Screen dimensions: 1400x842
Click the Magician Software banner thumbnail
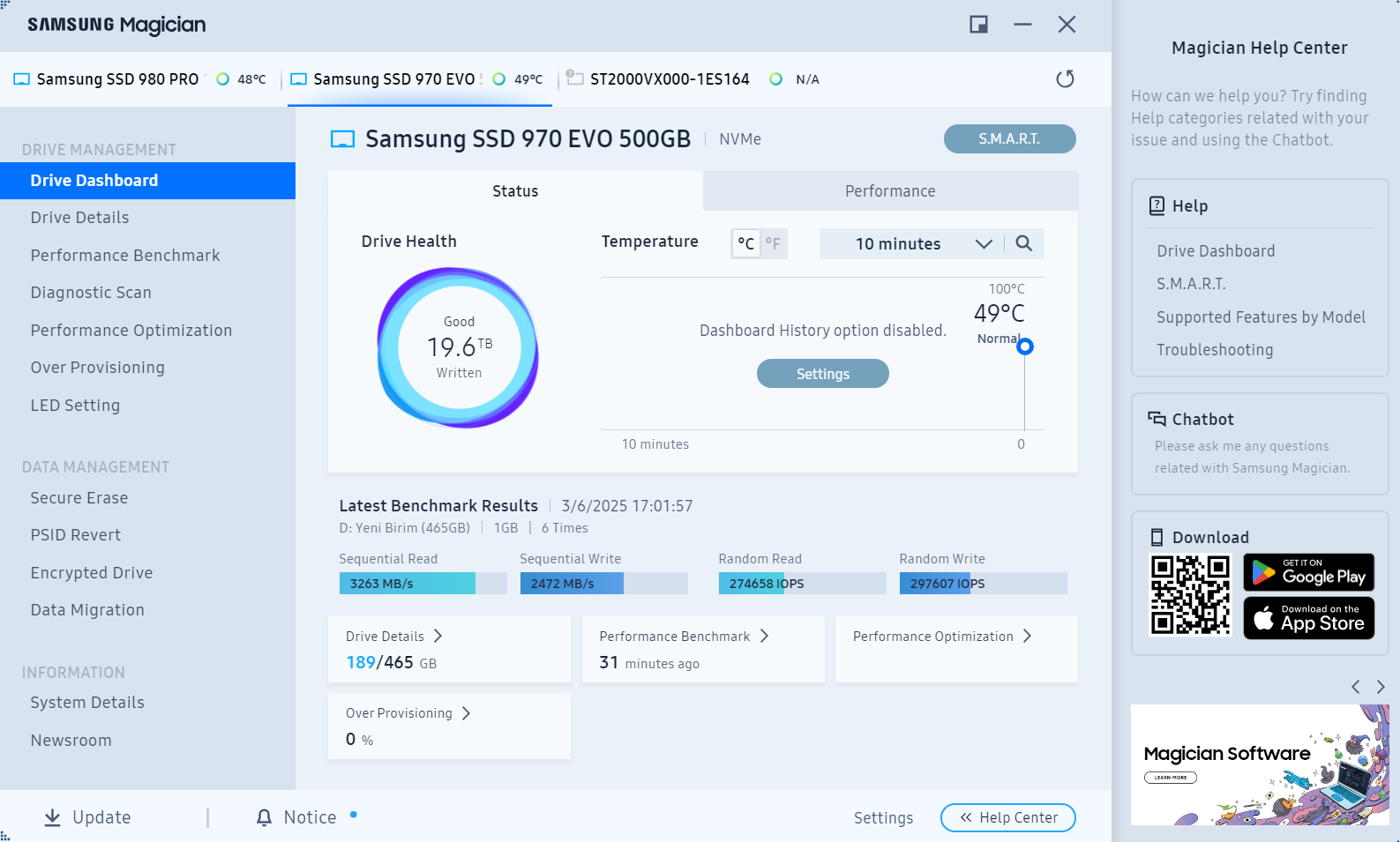(x=1260, y=764)
